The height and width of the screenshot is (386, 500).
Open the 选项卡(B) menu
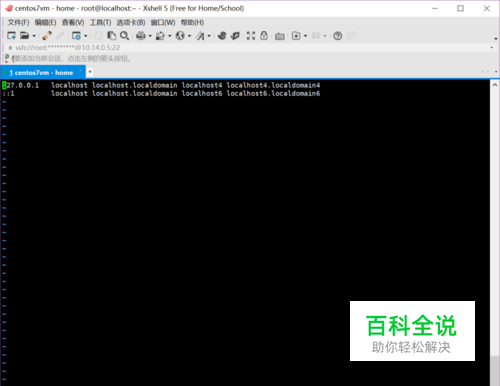(130, 22)
